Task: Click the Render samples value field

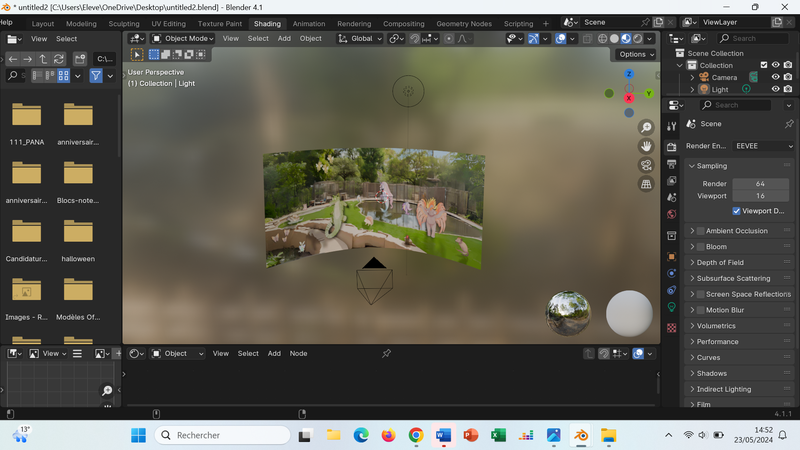Action: (760, 184)
